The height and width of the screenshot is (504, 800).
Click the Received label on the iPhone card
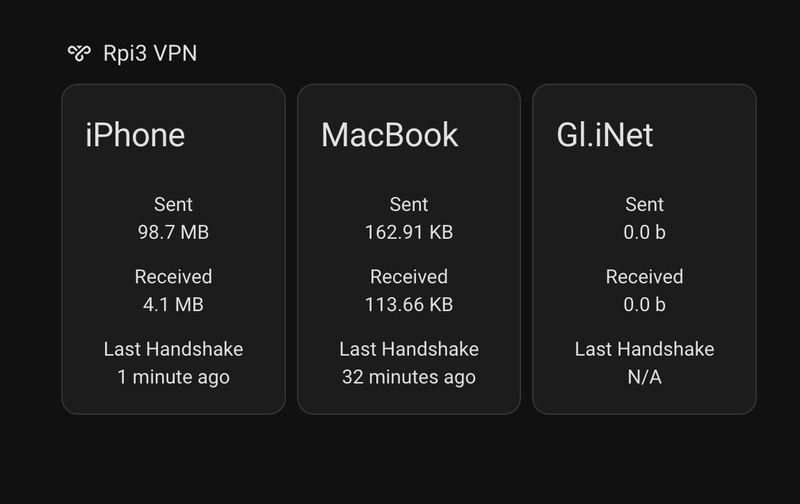173,276
